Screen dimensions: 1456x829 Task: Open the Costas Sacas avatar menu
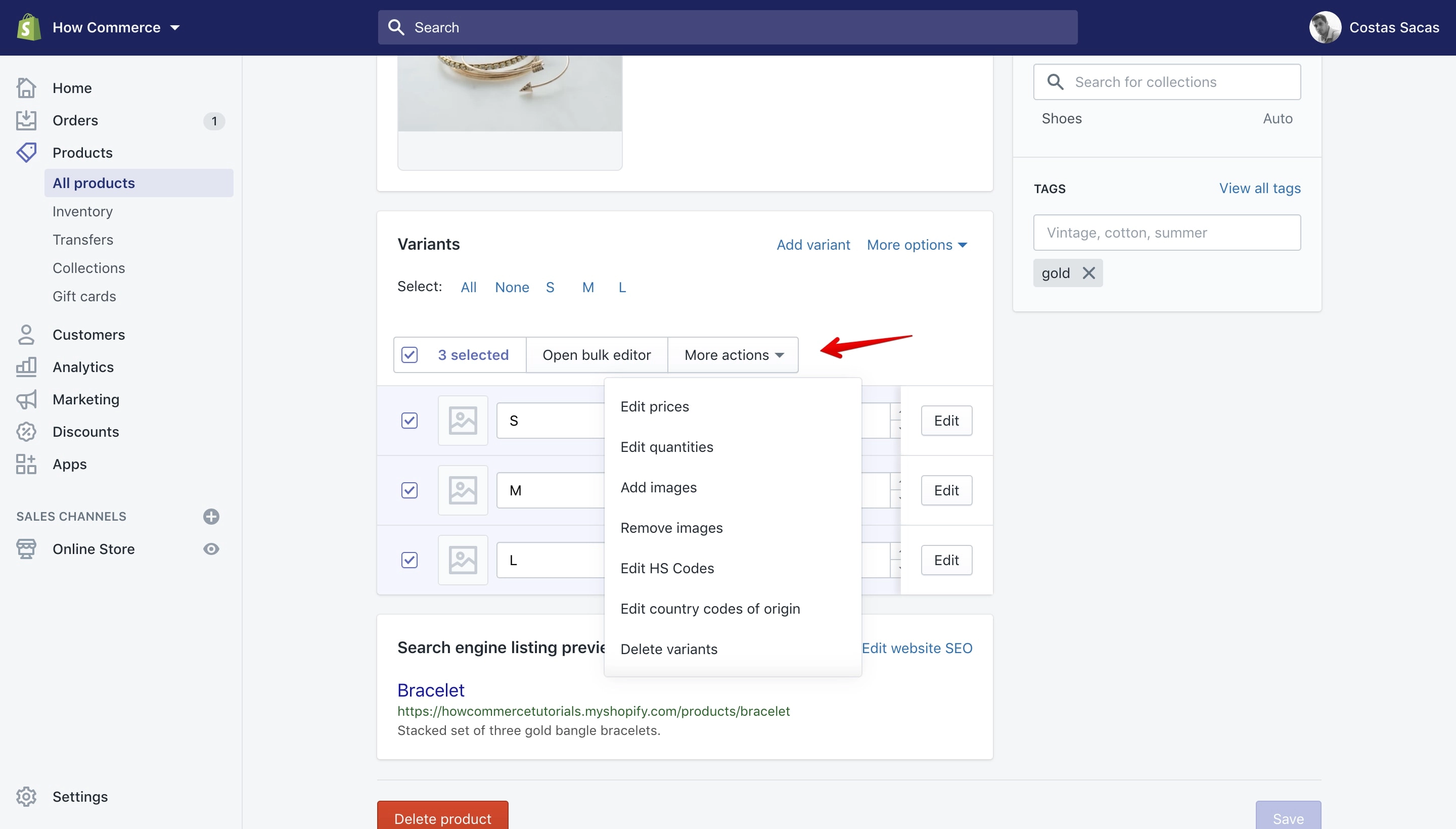[x=1325, y=27]
